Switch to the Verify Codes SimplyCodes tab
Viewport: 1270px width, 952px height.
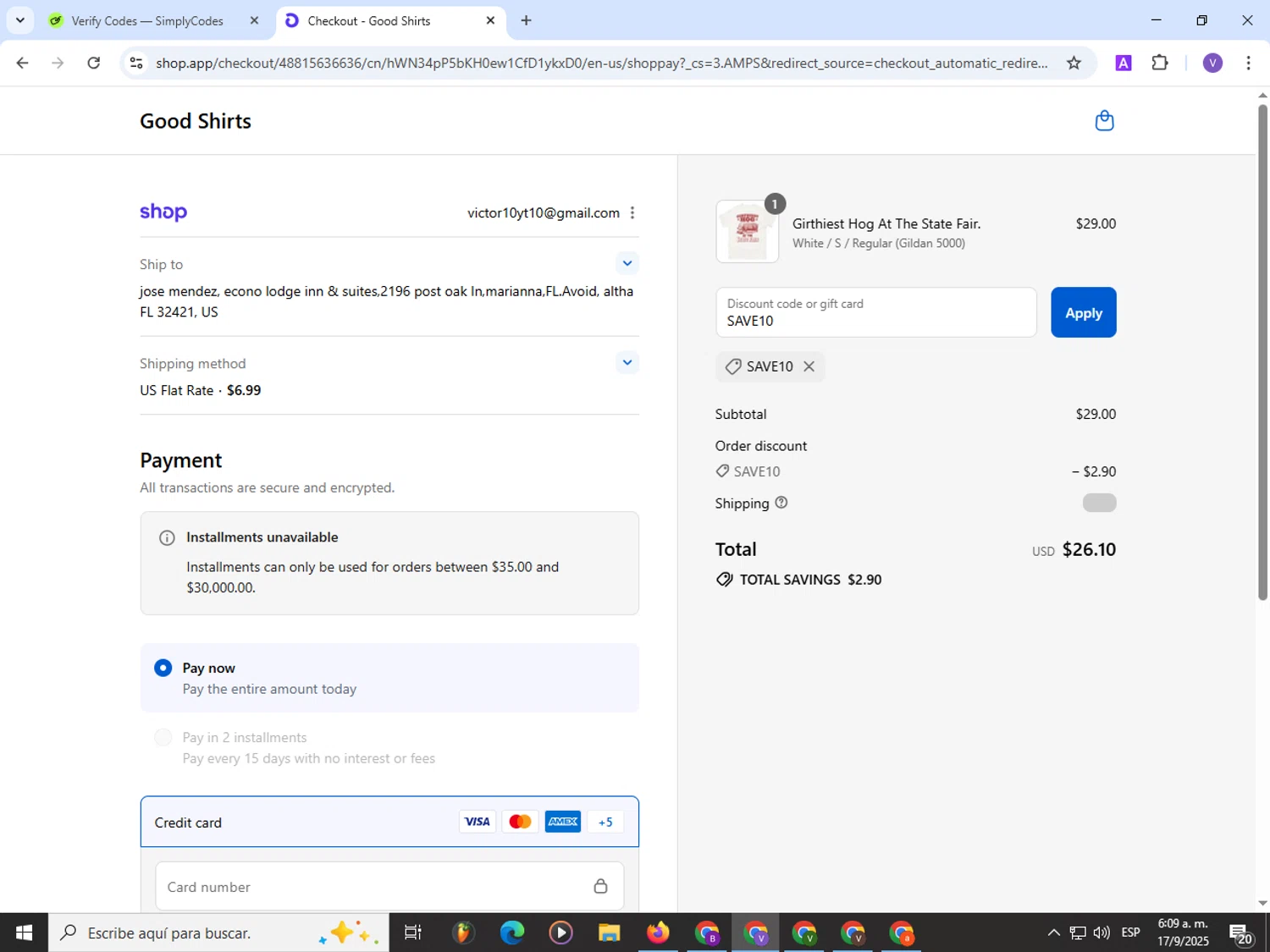[147, 20]
